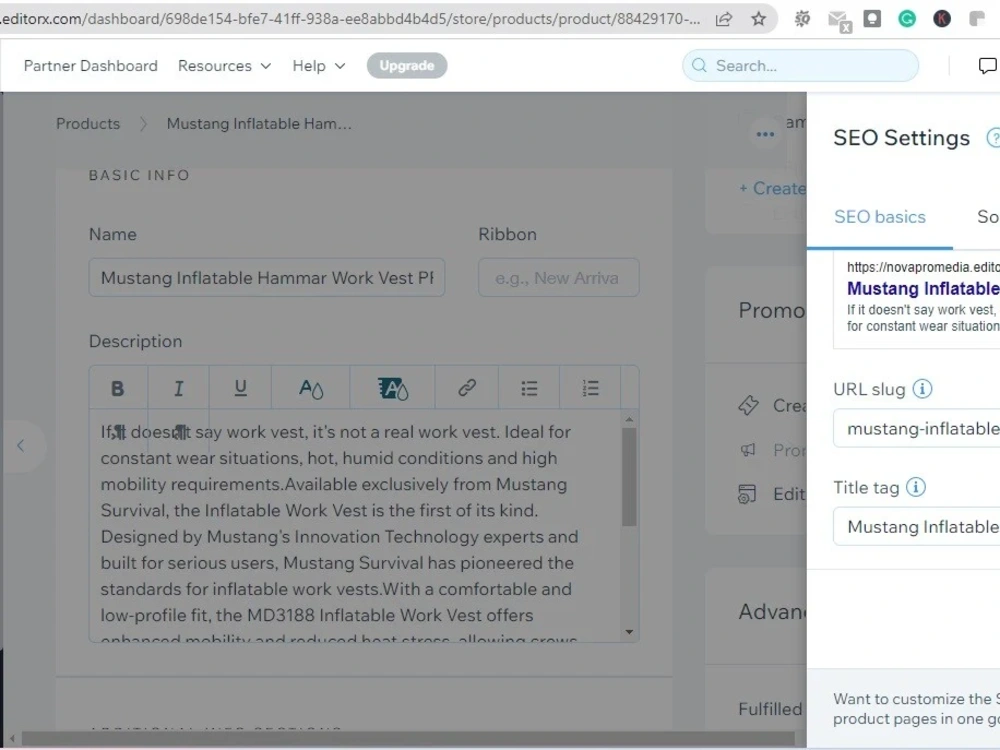Click the Edit SEO settings icon
This screenshot has width=1000, height=750.
tap(747, 494)
